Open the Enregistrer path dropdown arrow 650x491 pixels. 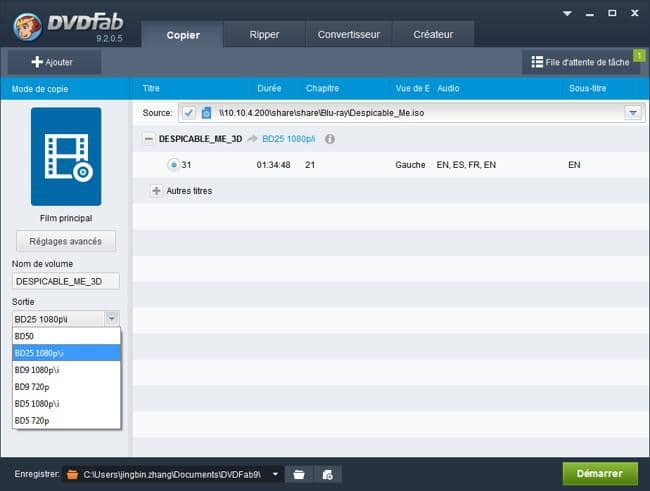pyautogui.click(x=275, y=474)
